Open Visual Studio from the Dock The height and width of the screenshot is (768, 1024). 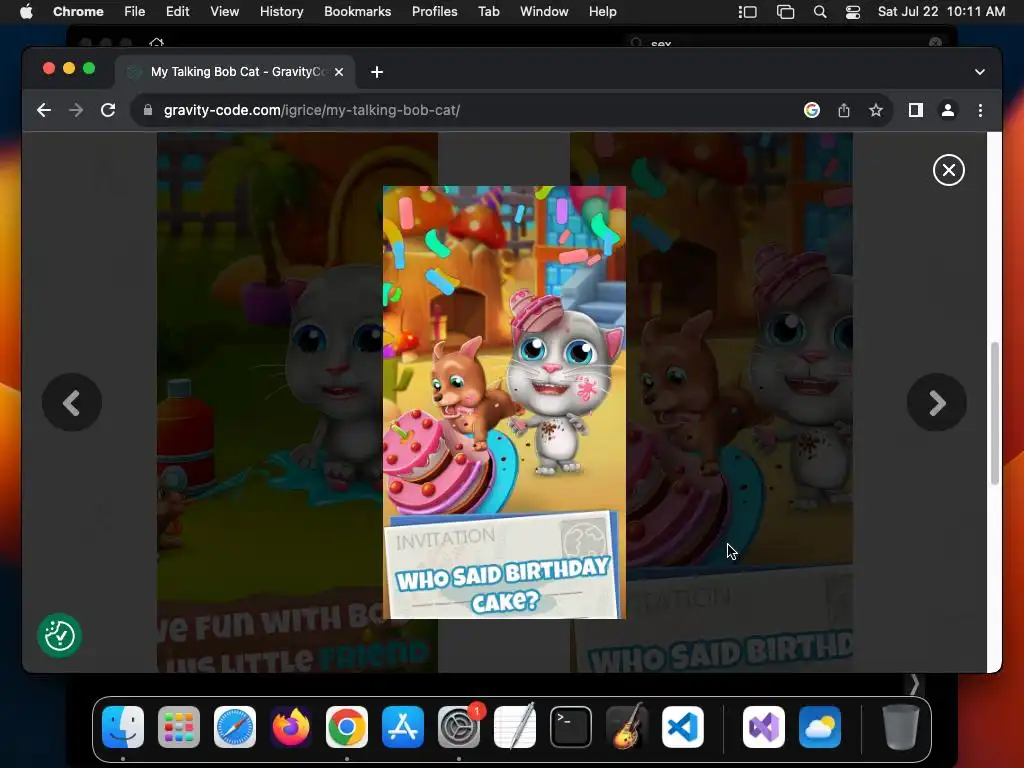[764, 727]
